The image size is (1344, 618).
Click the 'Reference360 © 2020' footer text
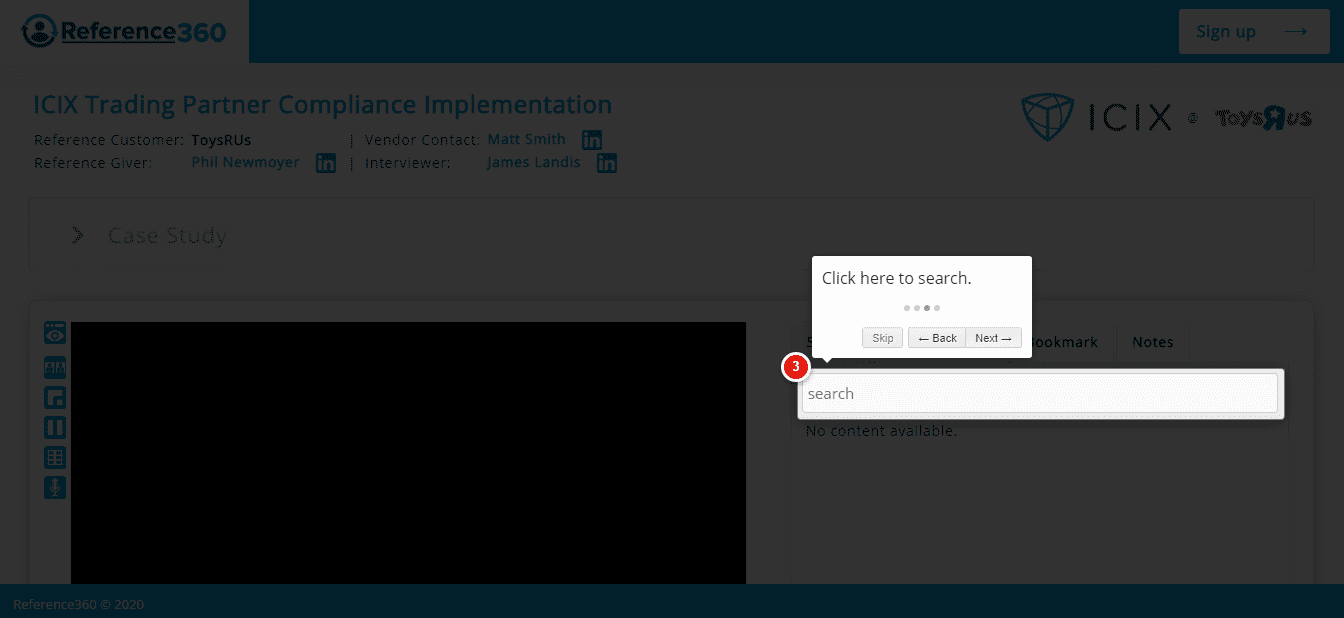coord(79,604)
